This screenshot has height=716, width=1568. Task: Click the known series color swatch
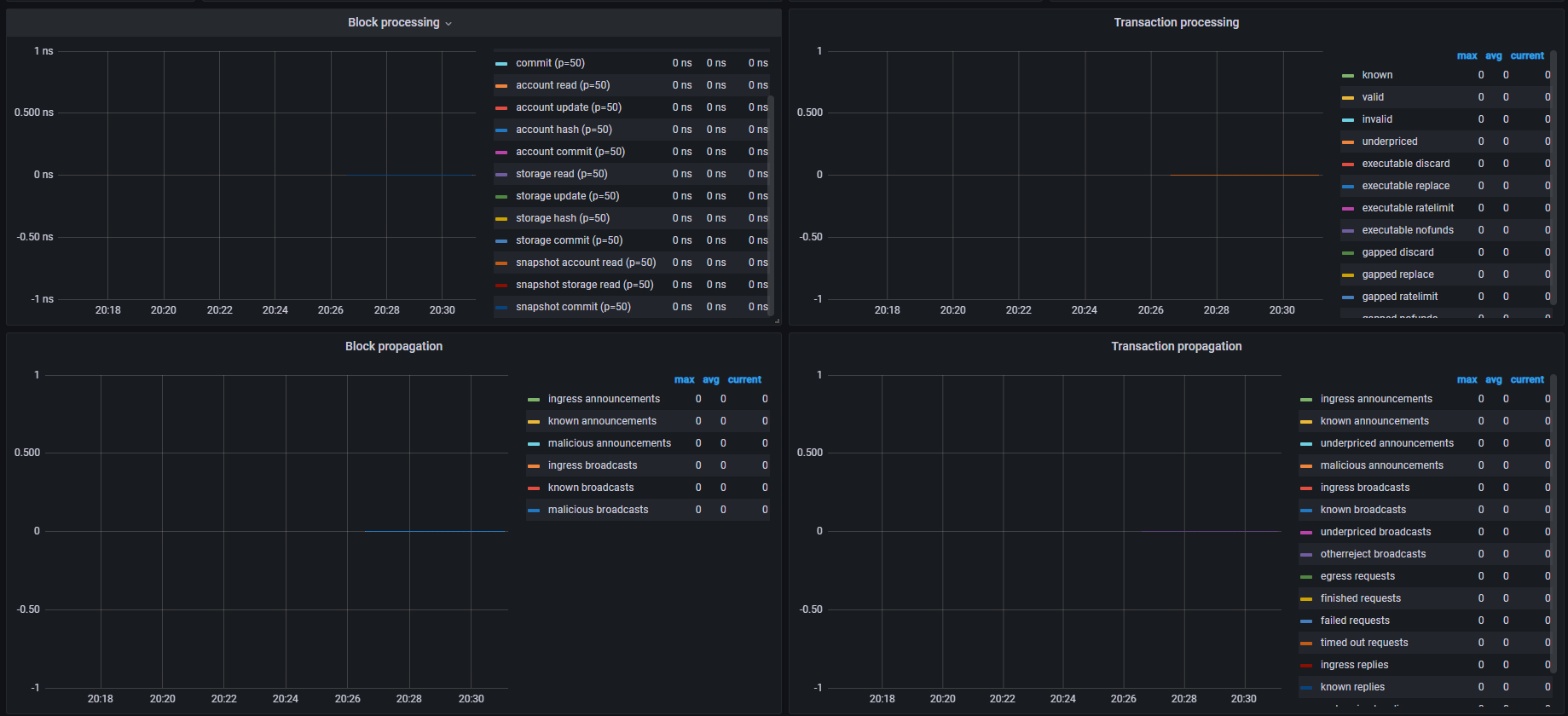(x=1348, y=76)
